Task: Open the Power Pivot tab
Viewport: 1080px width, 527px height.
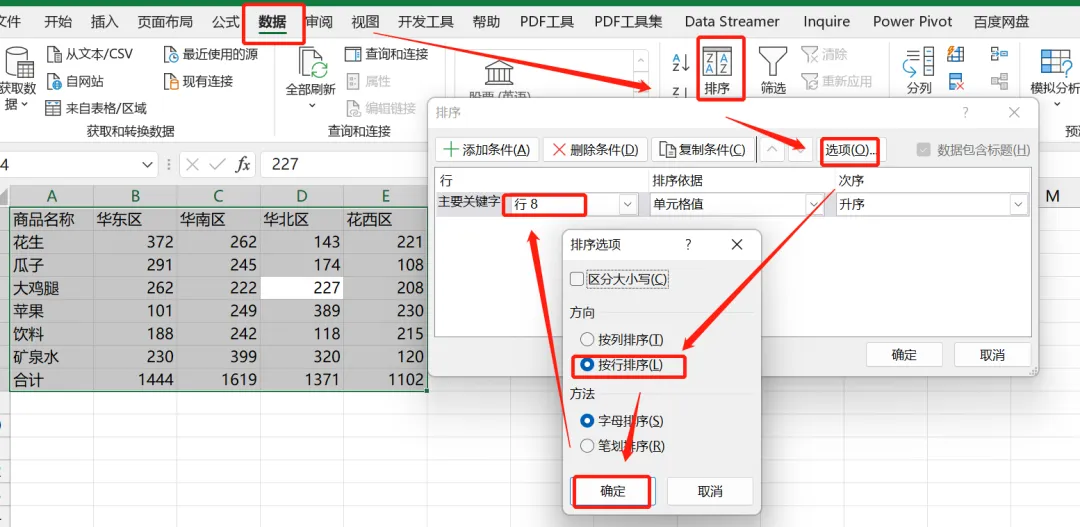Action: pyautogui.click(x=913, y=21)
